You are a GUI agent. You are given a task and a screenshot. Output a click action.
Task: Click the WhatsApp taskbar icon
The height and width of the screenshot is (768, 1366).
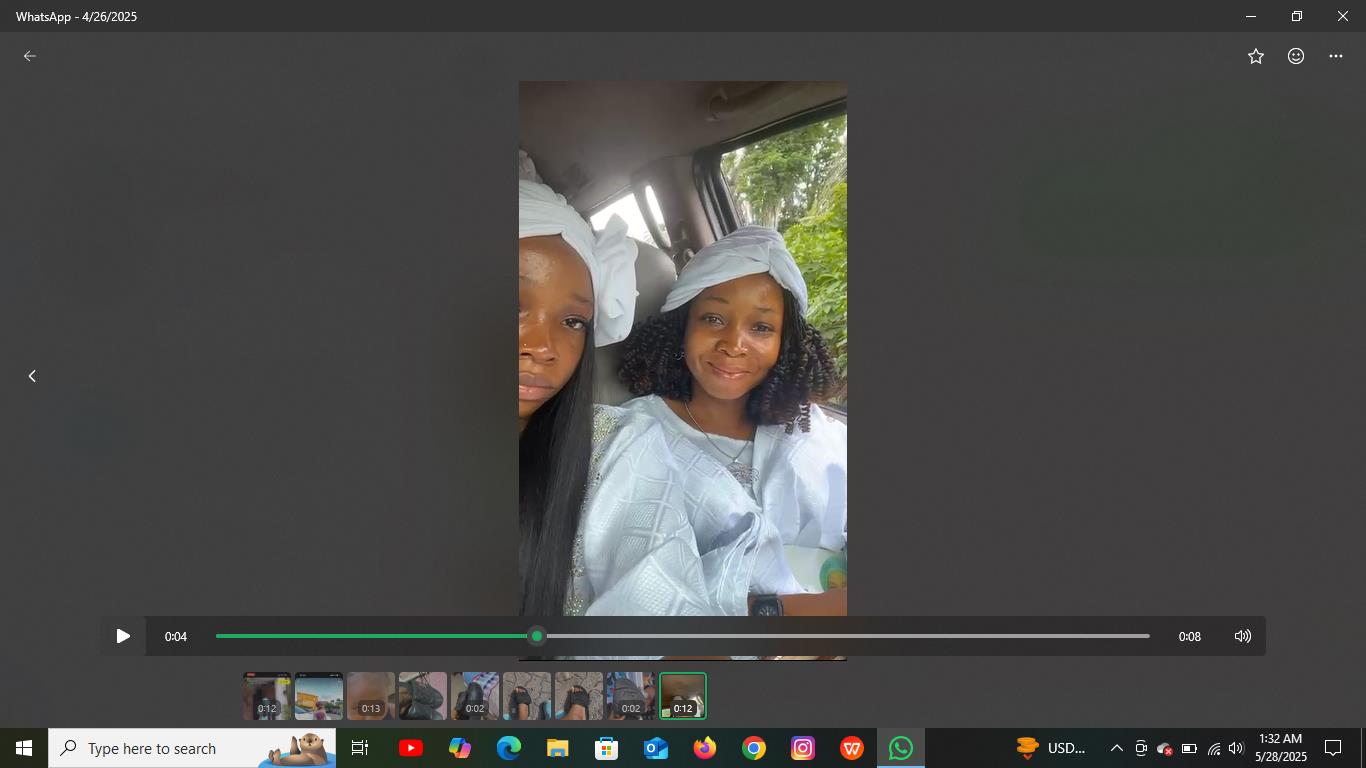(x=901, y=748)
